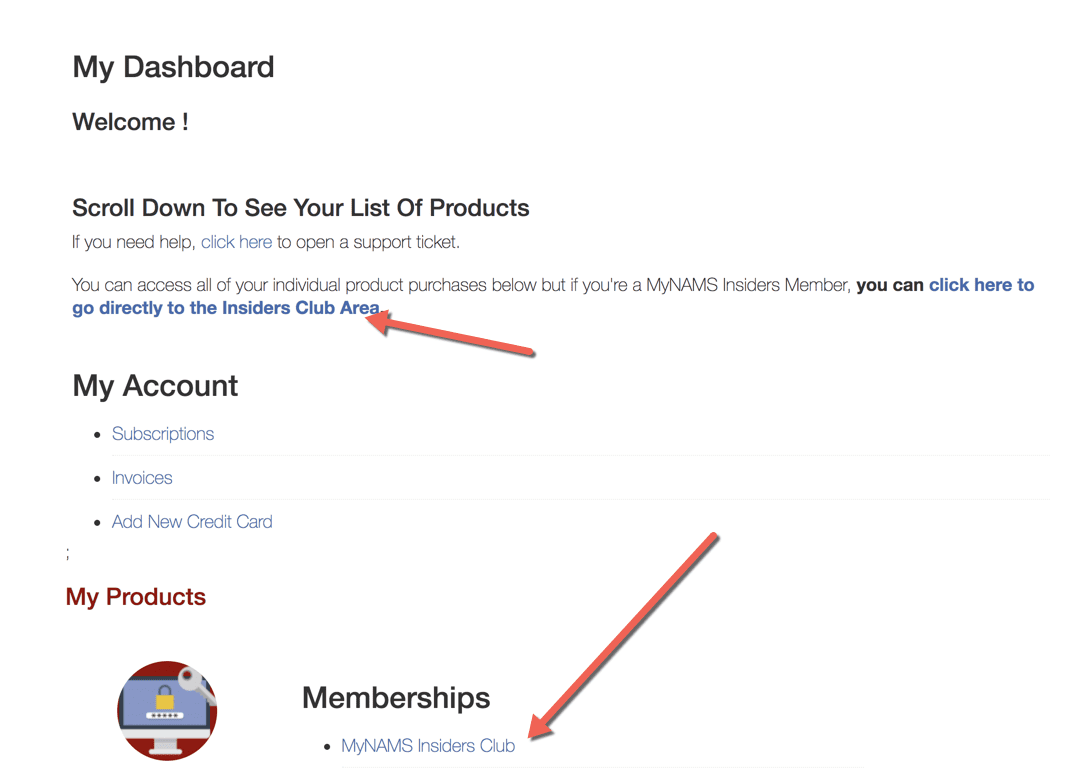
Task: Click the 'If you need help' text
Action: [134, 242]
